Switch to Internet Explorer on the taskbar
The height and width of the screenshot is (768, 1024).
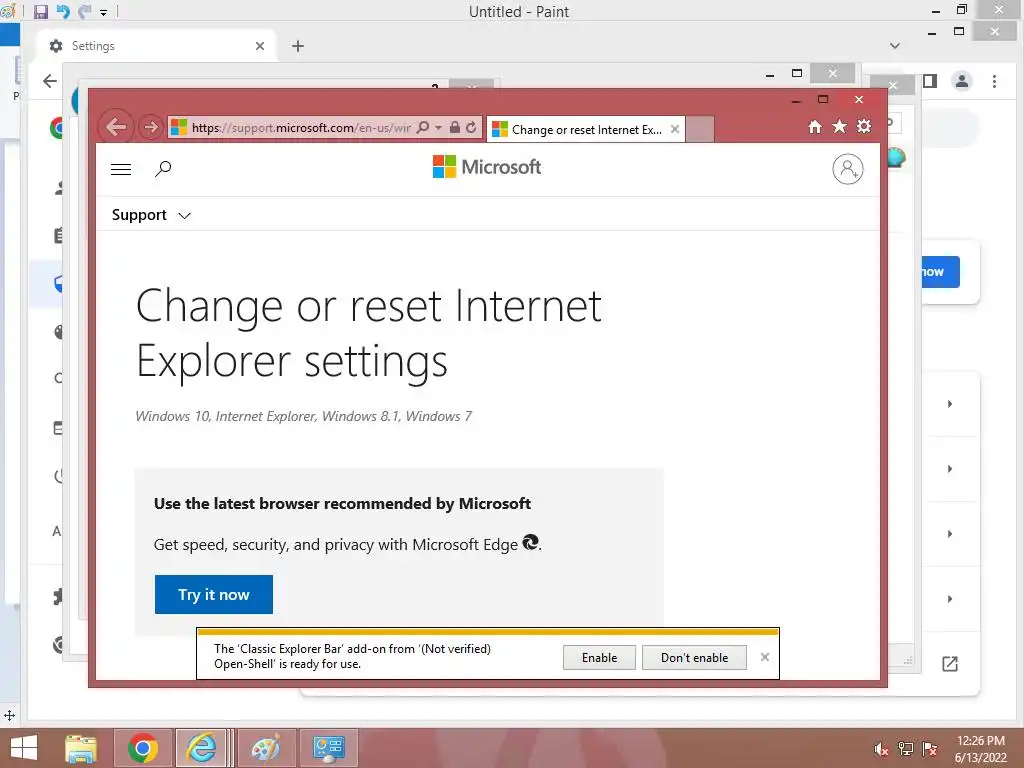(x=201, y=748)
